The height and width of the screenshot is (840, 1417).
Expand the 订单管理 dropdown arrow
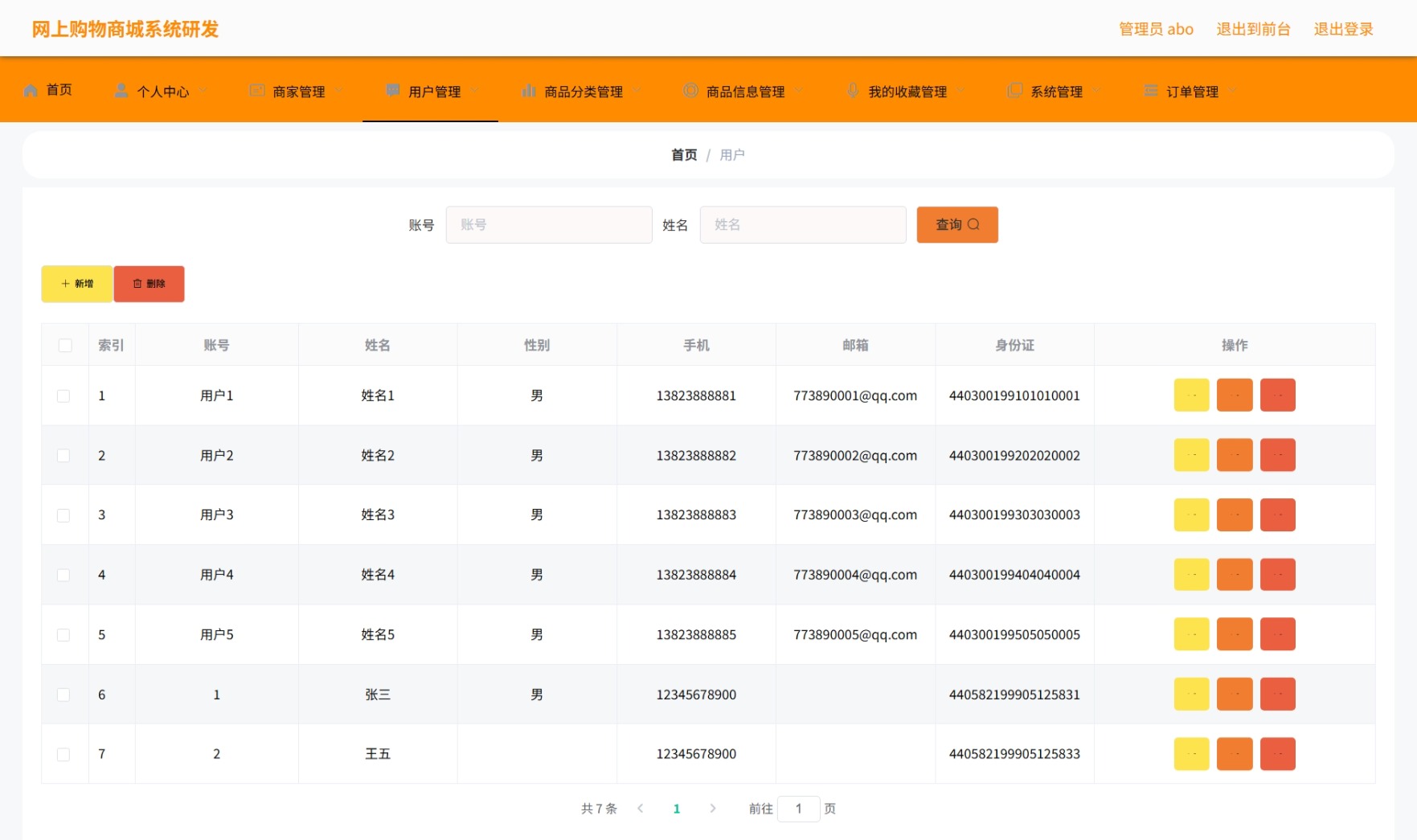[1232, 91]
